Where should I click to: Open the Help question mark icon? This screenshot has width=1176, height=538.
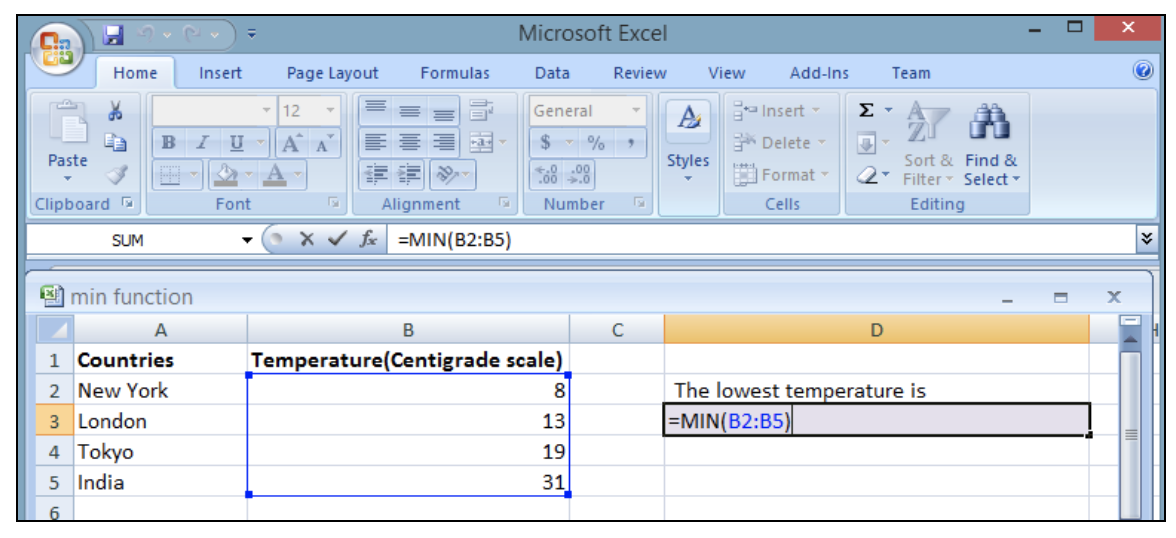tap(1144, 71)
